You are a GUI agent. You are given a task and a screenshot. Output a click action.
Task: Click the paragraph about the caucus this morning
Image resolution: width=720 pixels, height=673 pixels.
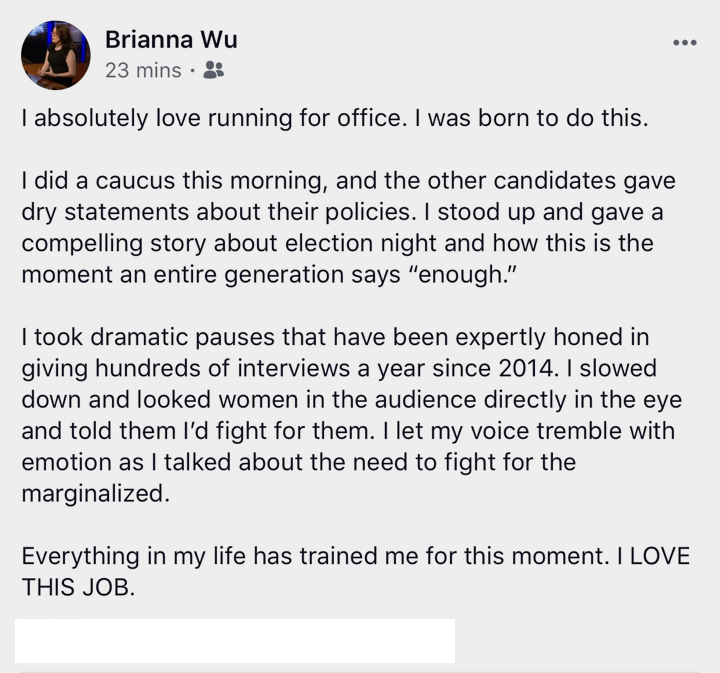pos(349,227)
